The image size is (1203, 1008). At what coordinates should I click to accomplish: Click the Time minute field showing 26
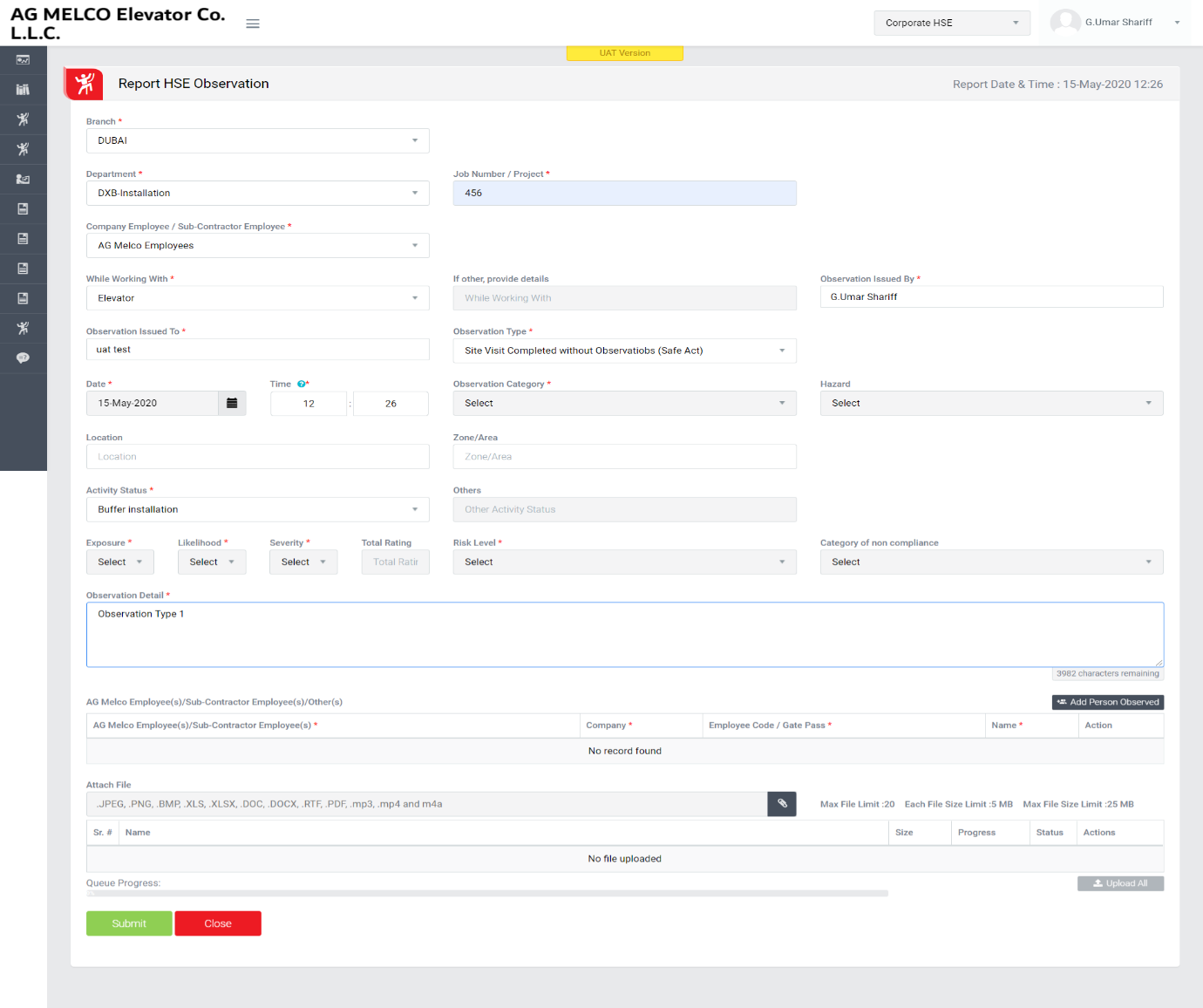[x=391, y=403]
